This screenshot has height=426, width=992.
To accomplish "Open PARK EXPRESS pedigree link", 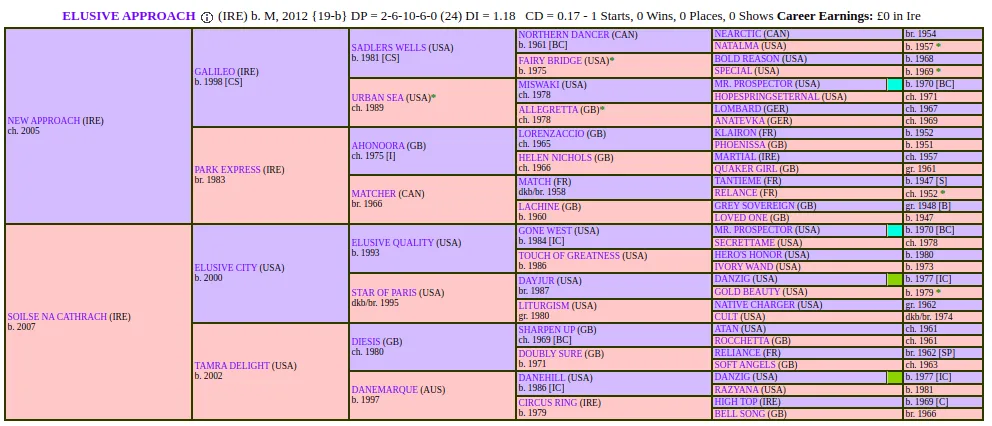I will tap(227, 170).
